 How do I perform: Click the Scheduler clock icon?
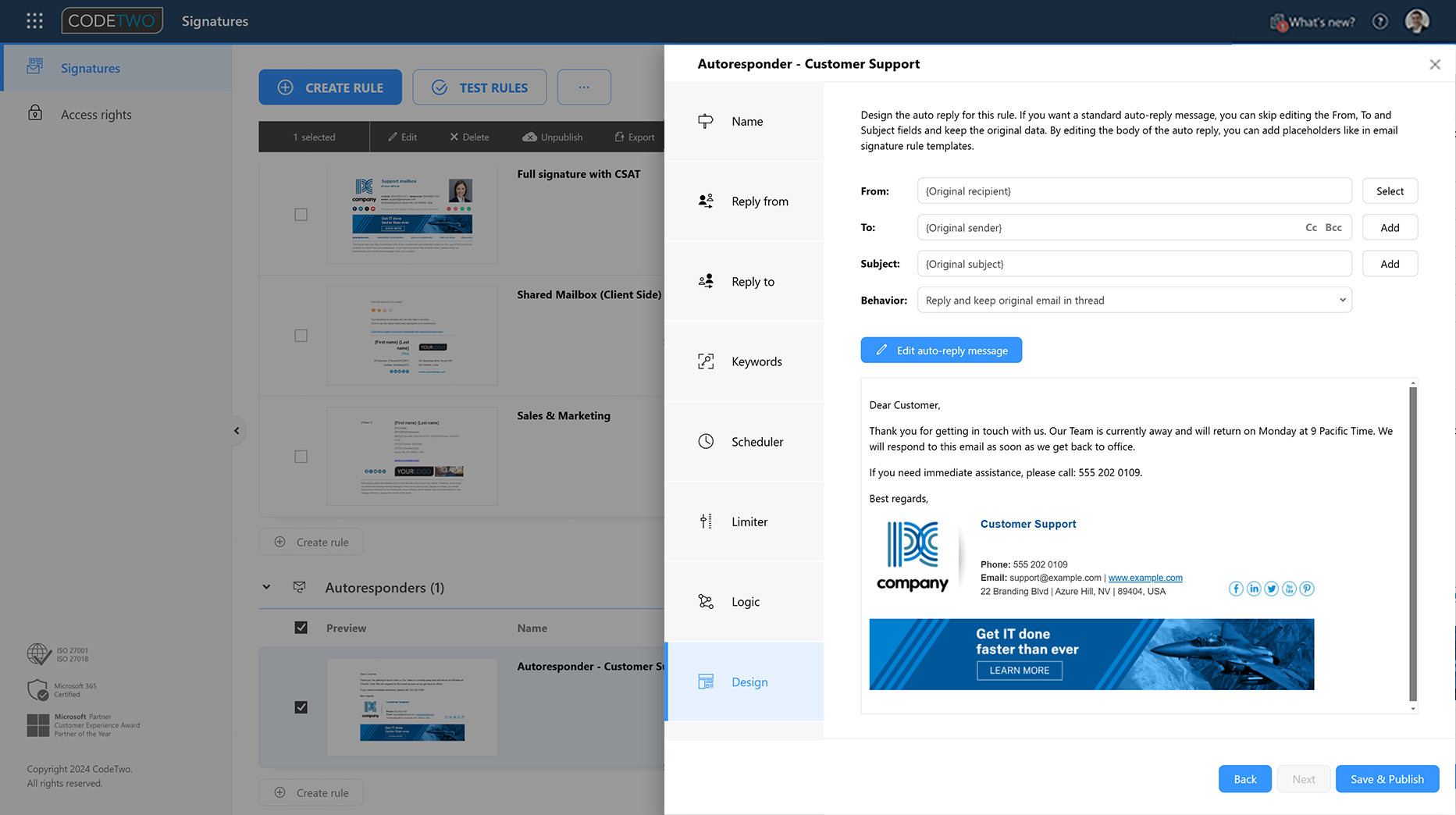coord(706,441)
